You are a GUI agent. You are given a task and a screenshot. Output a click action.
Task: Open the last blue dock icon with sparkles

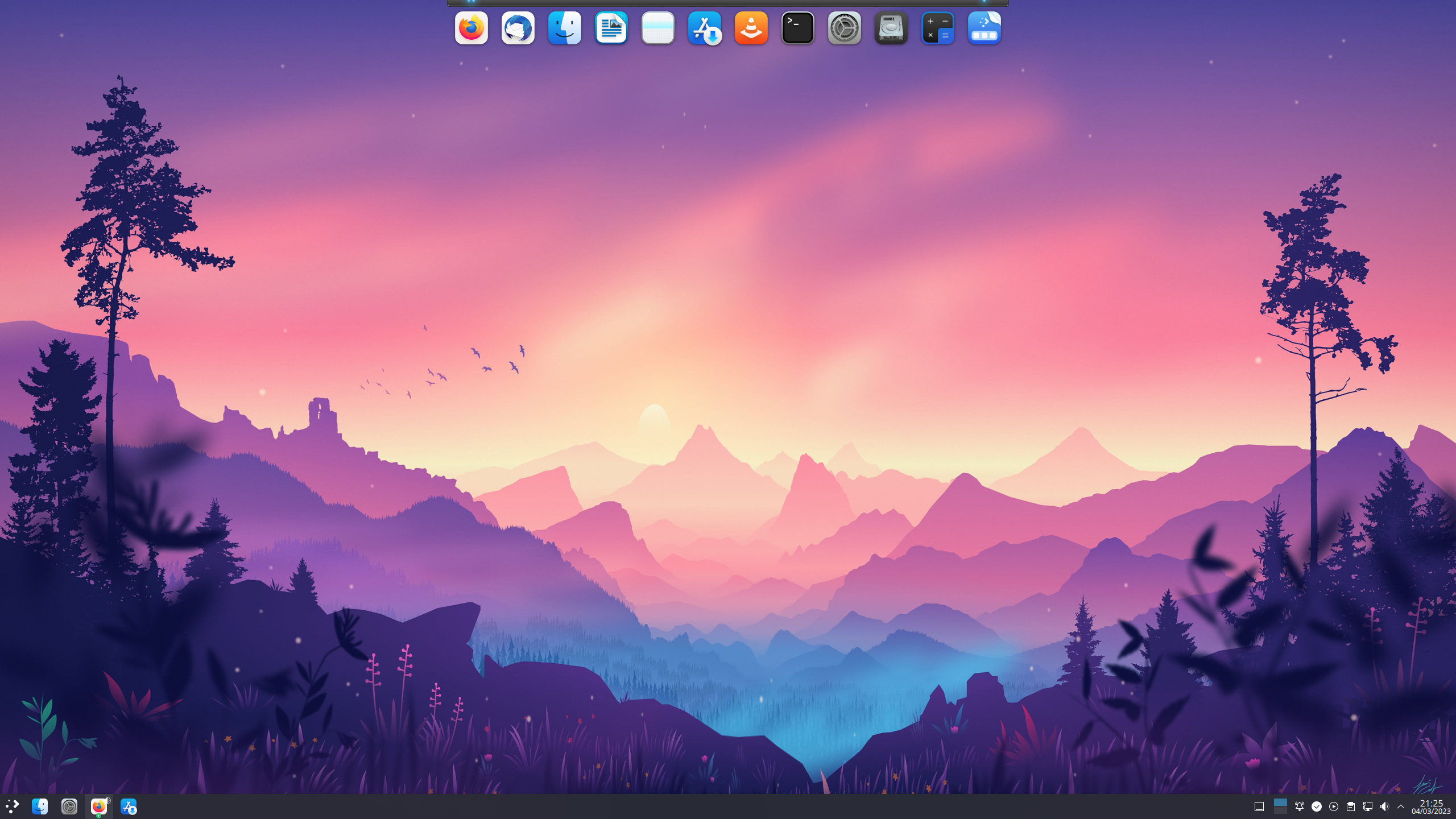(x=984, y=28)
